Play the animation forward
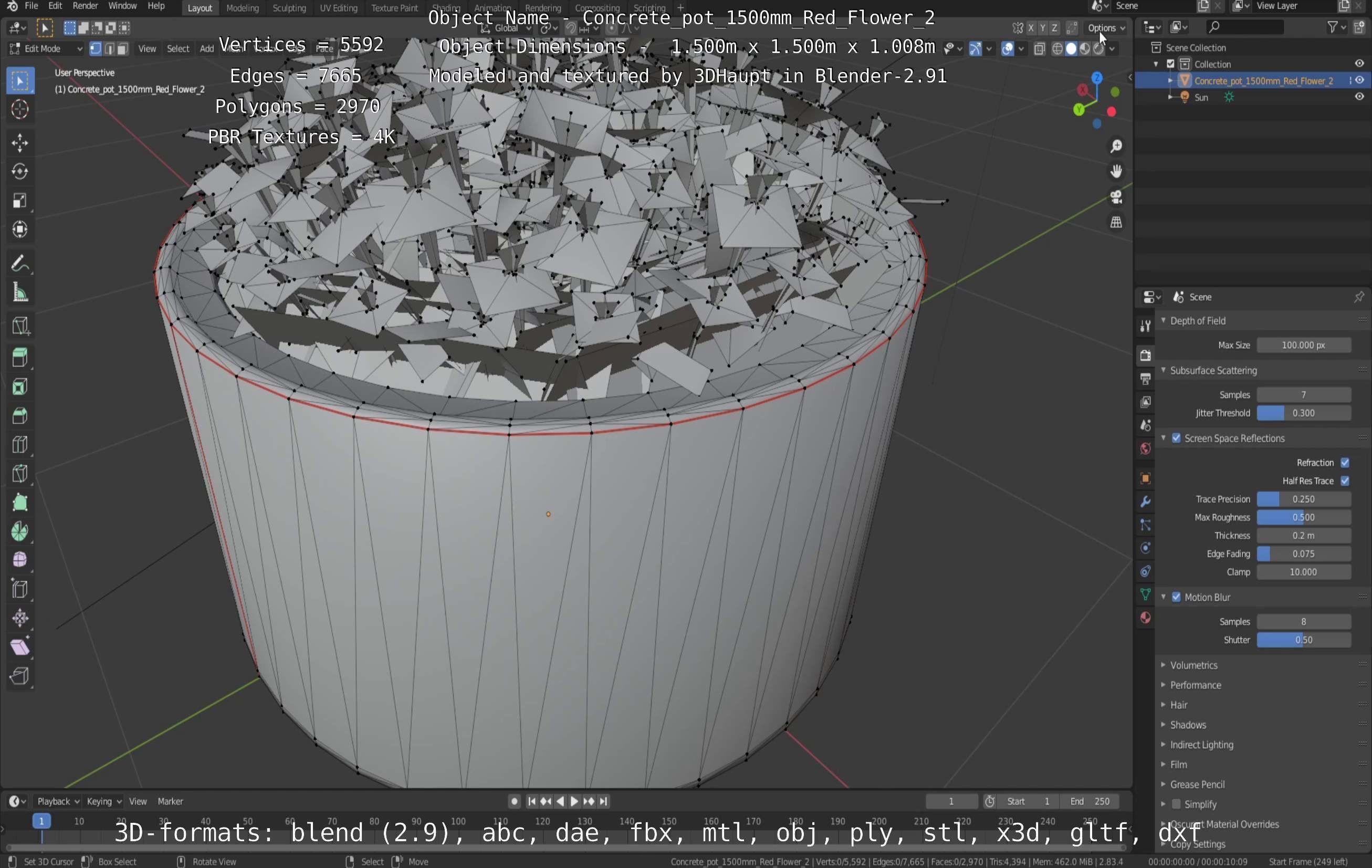This screenshot has height=868, width=1372. (574, 801)
